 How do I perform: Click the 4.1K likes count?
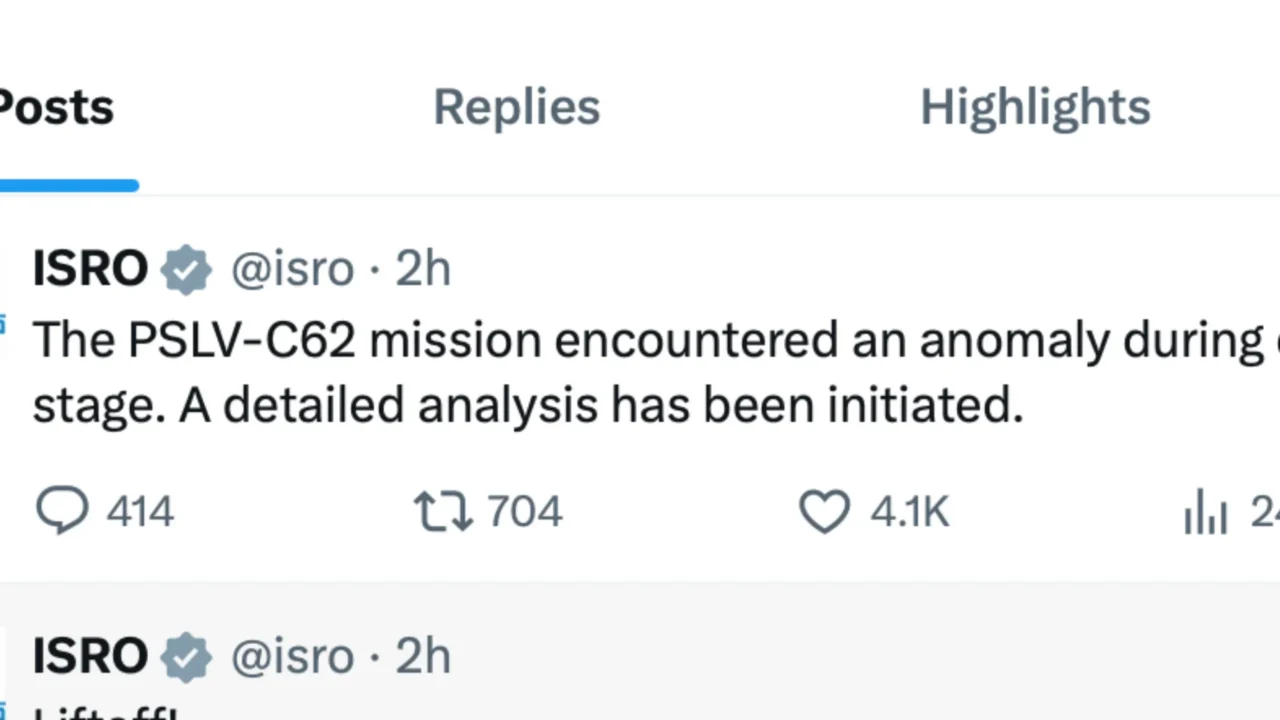[909, 511]
